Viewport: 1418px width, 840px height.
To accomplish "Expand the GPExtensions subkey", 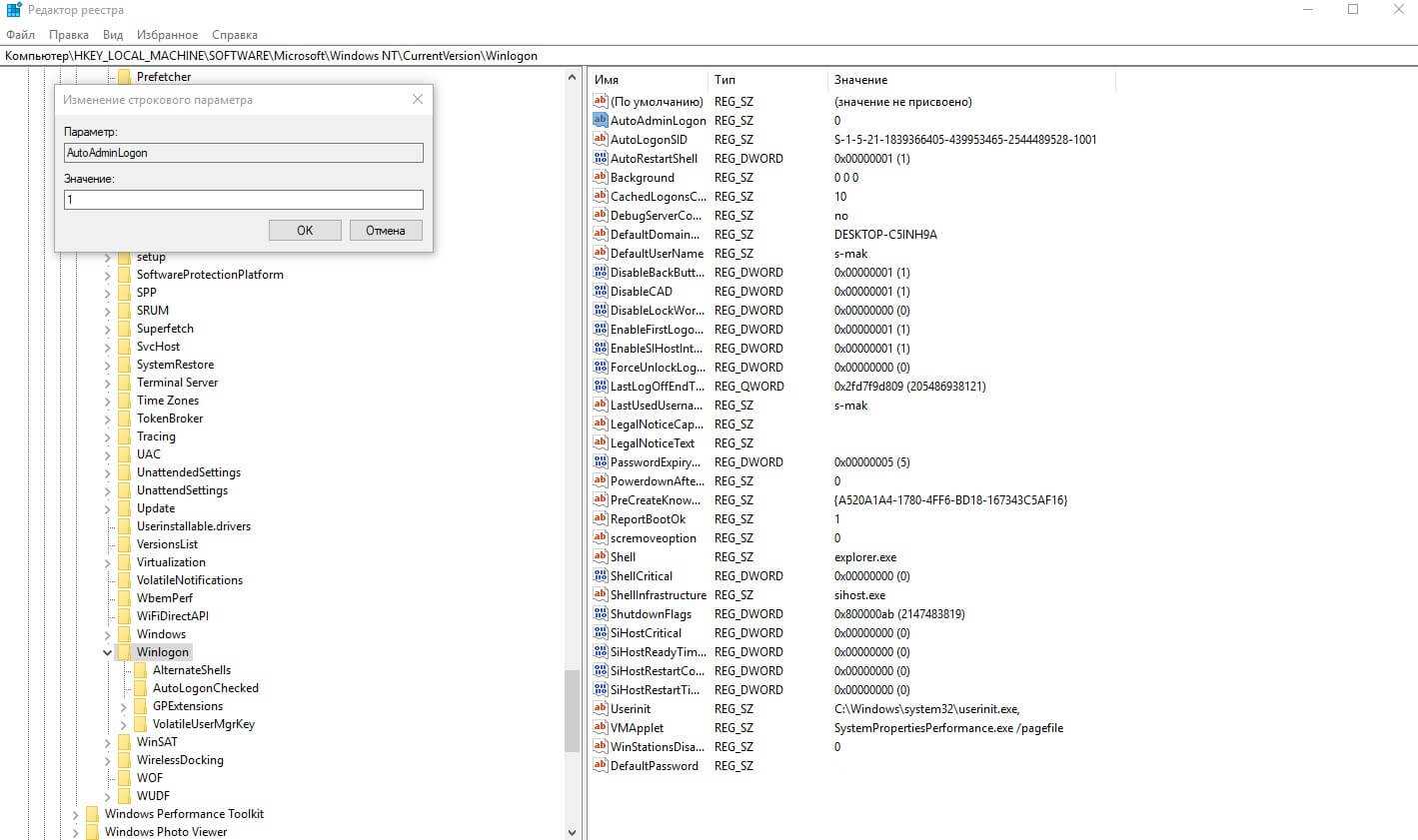I will [x=124, y=706].
